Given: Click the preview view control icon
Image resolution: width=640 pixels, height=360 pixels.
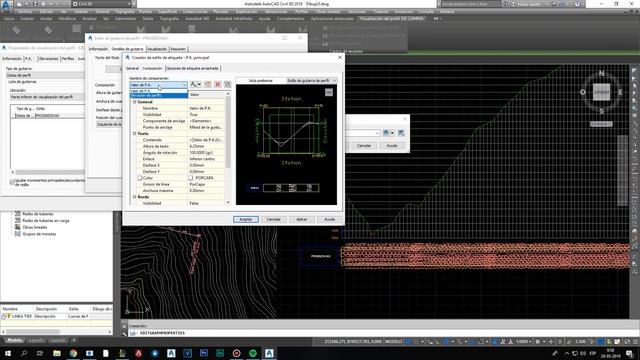Looking at the screenshot, I should [x=329, y=92].
